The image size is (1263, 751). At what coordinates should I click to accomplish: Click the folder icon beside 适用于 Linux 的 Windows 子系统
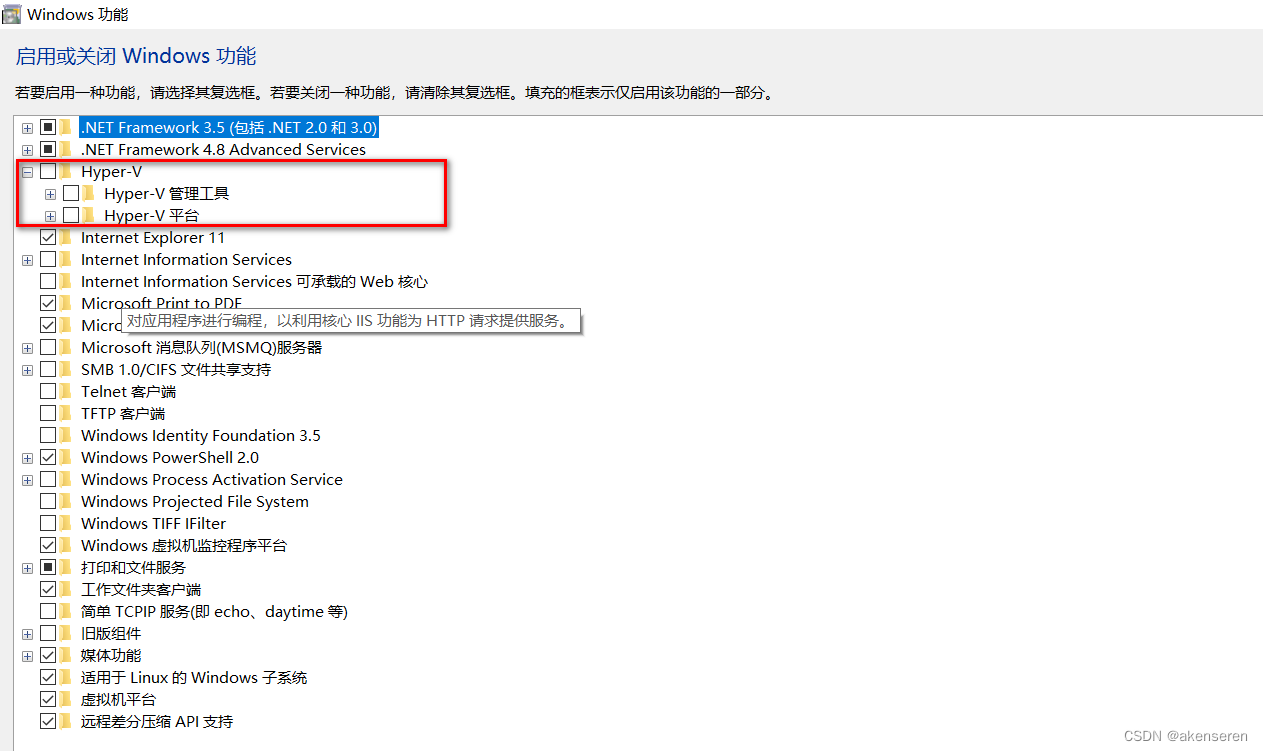(66, 678)
